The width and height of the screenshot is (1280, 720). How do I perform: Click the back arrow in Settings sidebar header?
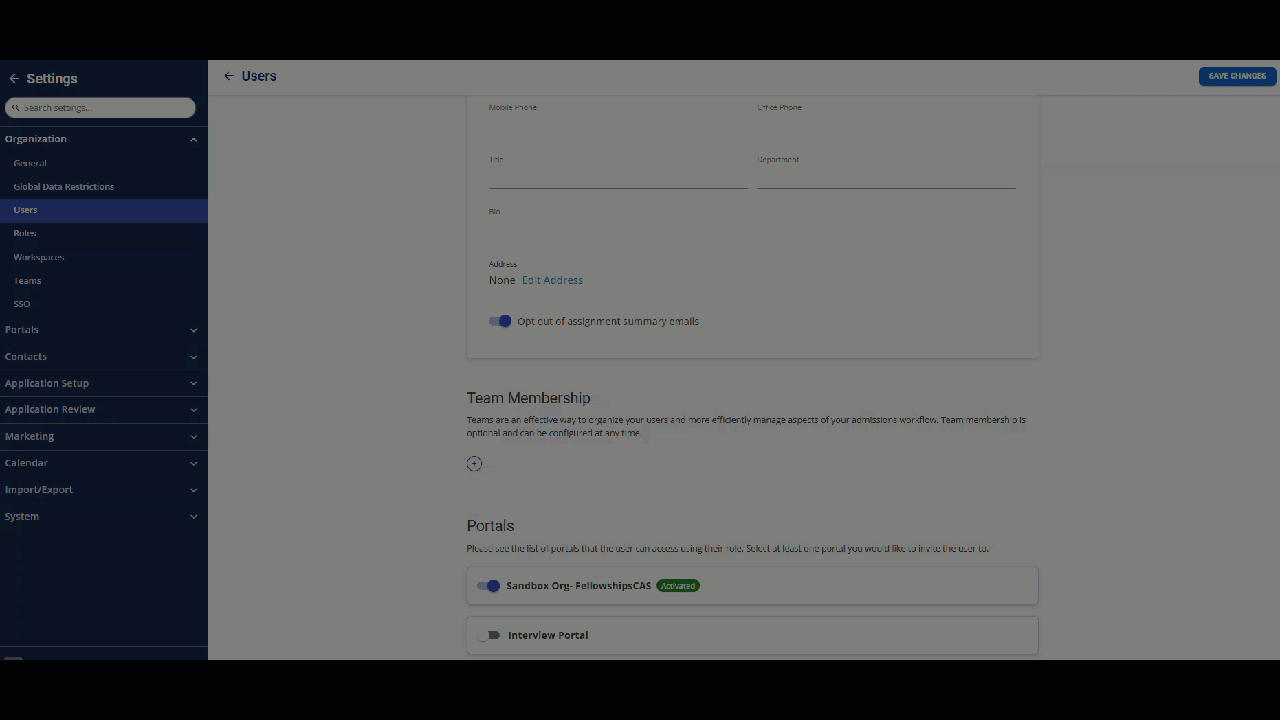tap(14, 78)
